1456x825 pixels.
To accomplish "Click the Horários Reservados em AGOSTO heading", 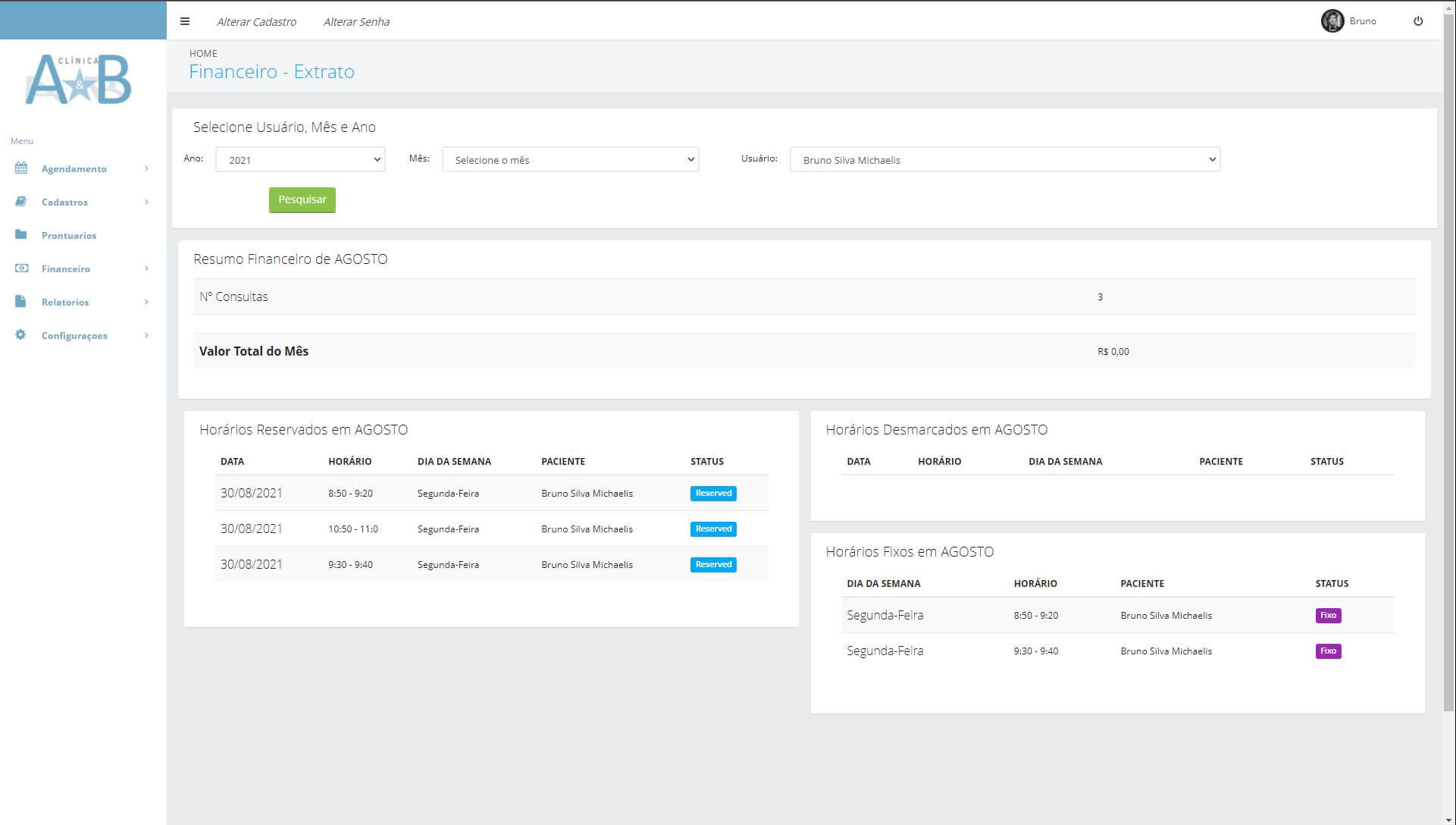I will pos(303,430).
